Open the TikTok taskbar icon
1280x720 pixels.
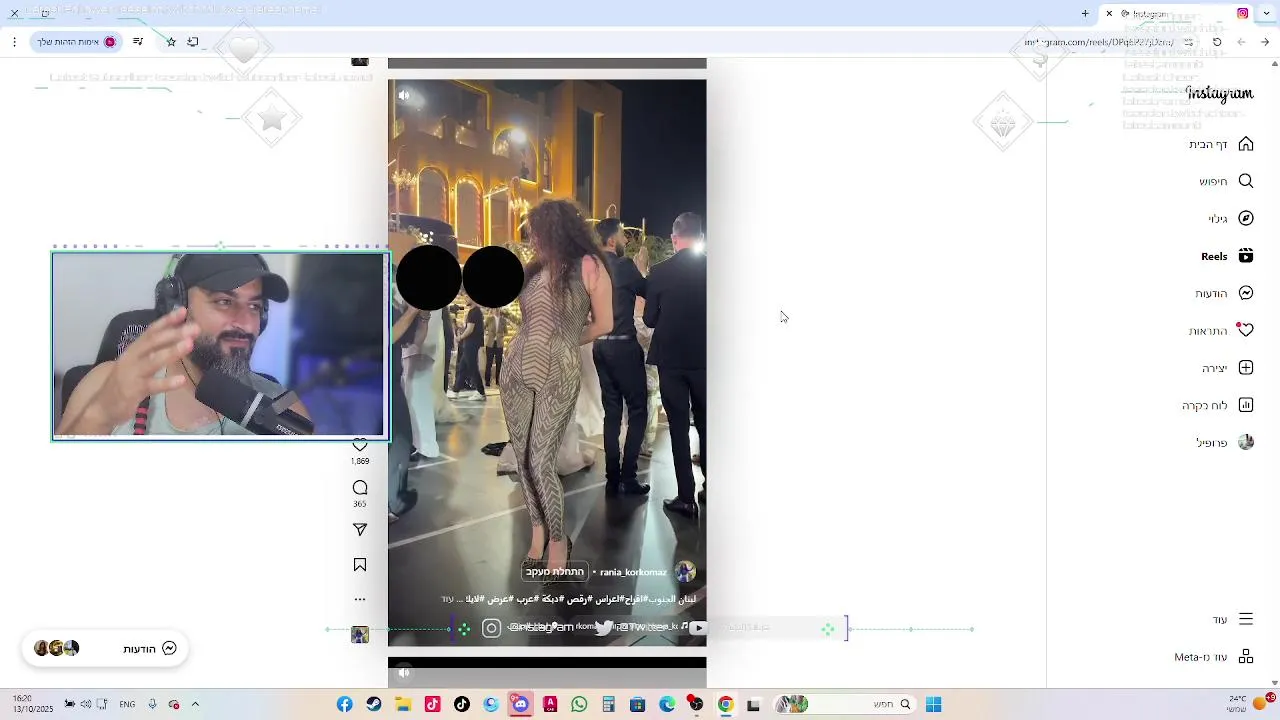[x=462, y=705]
